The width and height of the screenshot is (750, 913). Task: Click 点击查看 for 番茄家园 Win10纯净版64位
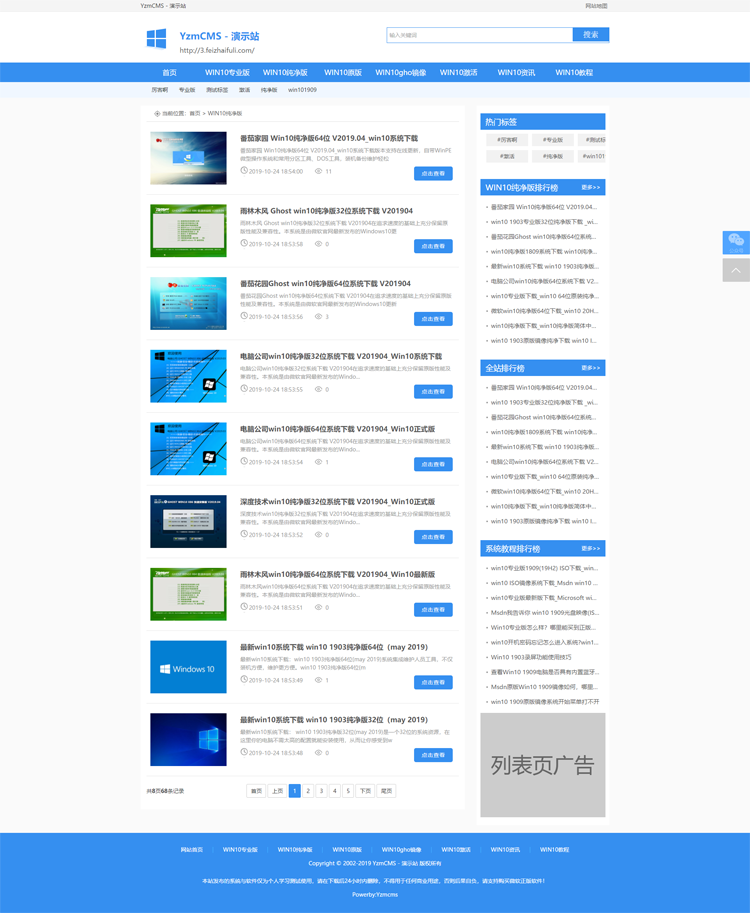click(433, 174)
